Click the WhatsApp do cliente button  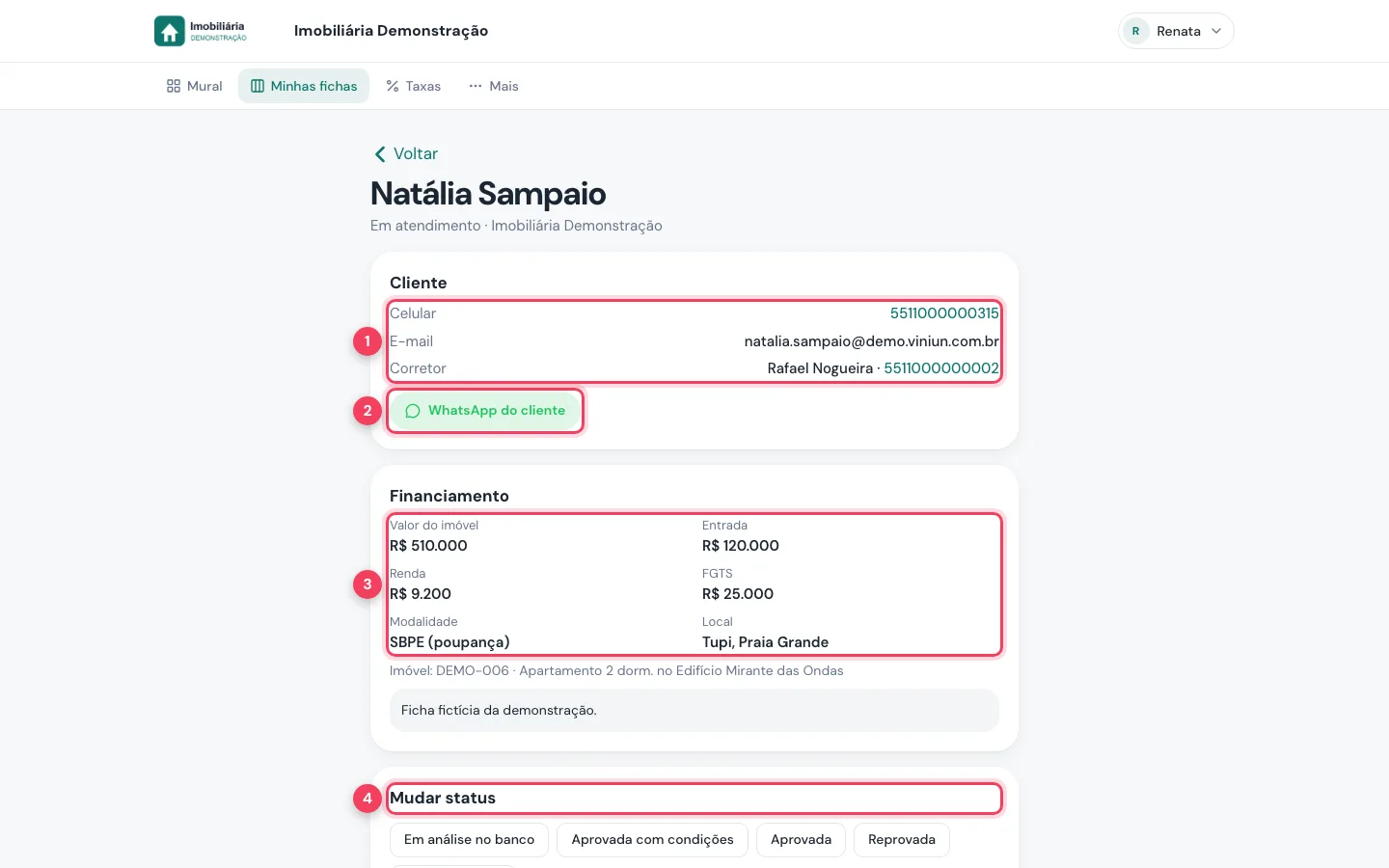click(x=485, y=411)
